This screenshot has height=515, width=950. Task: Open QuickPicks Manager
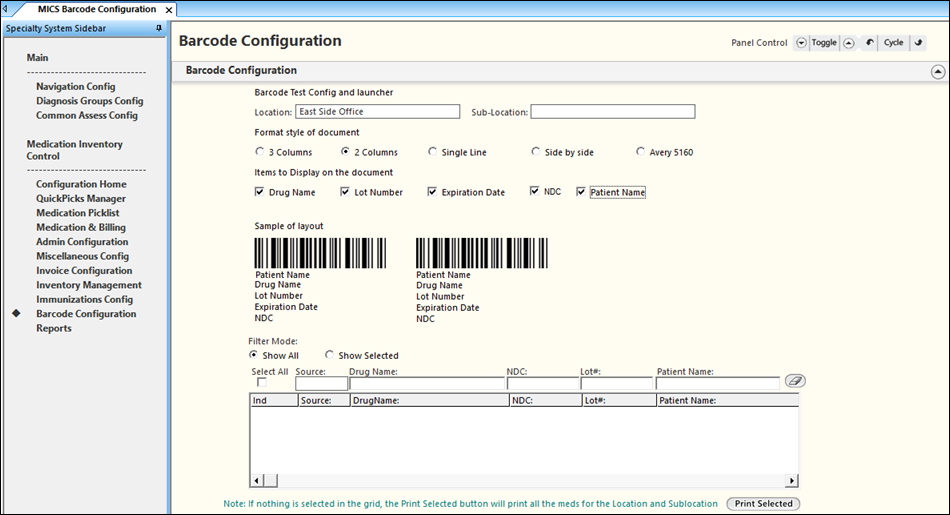(81, 199)
